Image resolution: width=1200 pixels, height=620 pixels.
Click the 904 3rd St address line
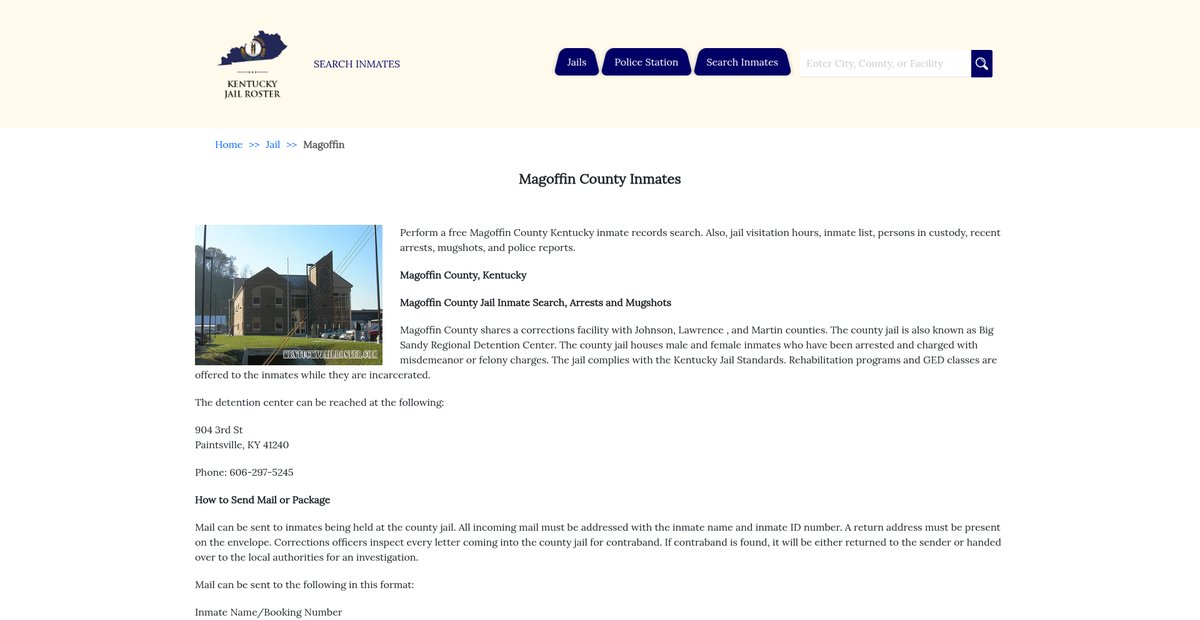coord(219,430)
